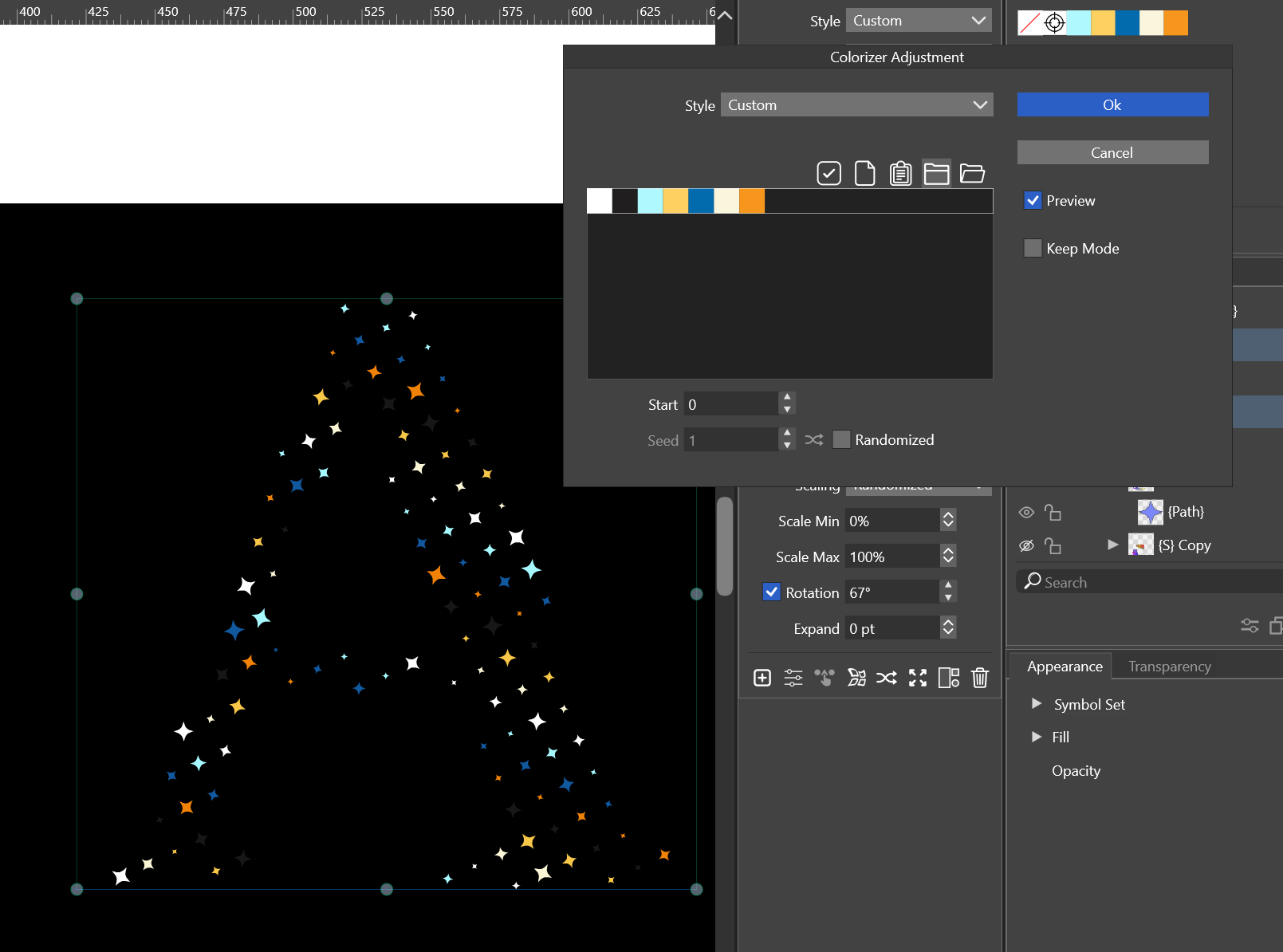Click the warped grid distort icon
1283x952 pixels.
point(856,678)
